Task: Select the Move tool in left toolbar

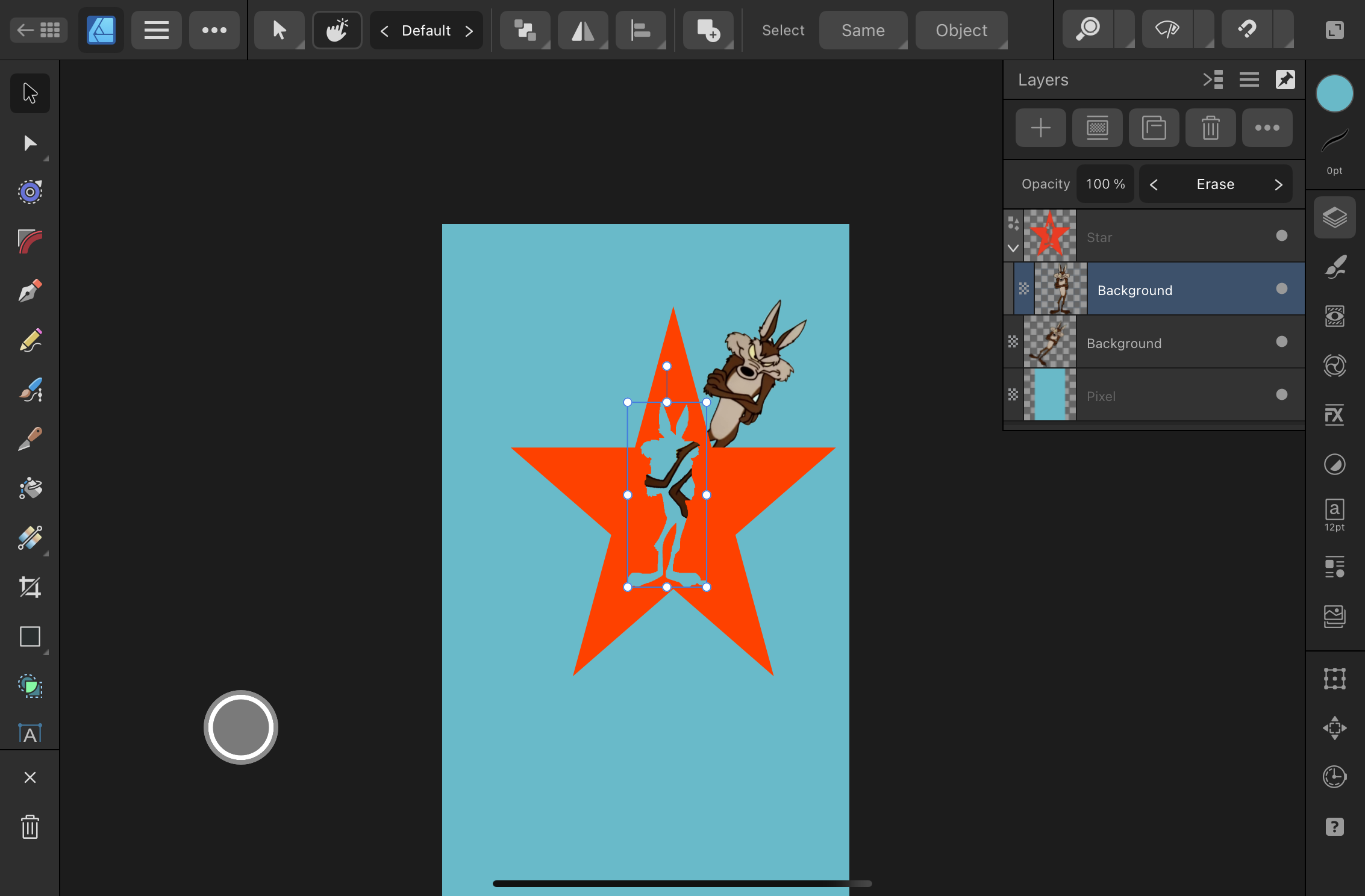Action: point(30,93)
